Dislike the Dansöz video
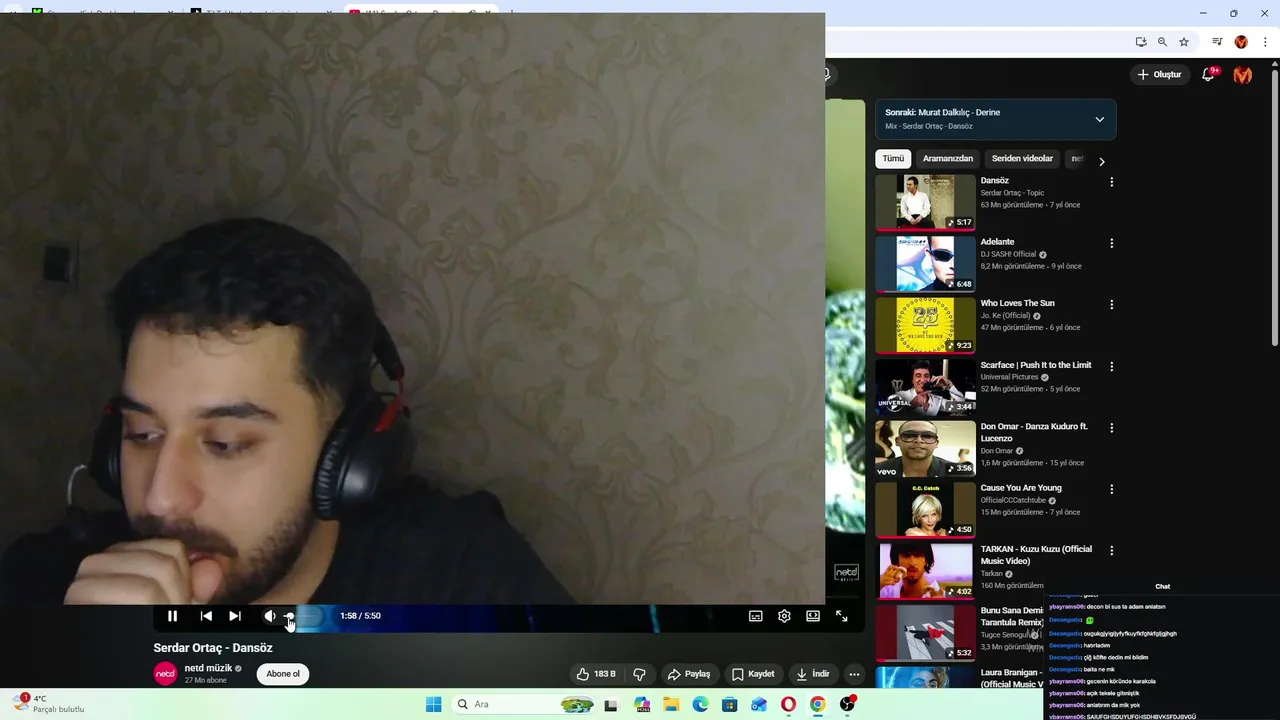1280x720 pixels. (x=639, y=674)
